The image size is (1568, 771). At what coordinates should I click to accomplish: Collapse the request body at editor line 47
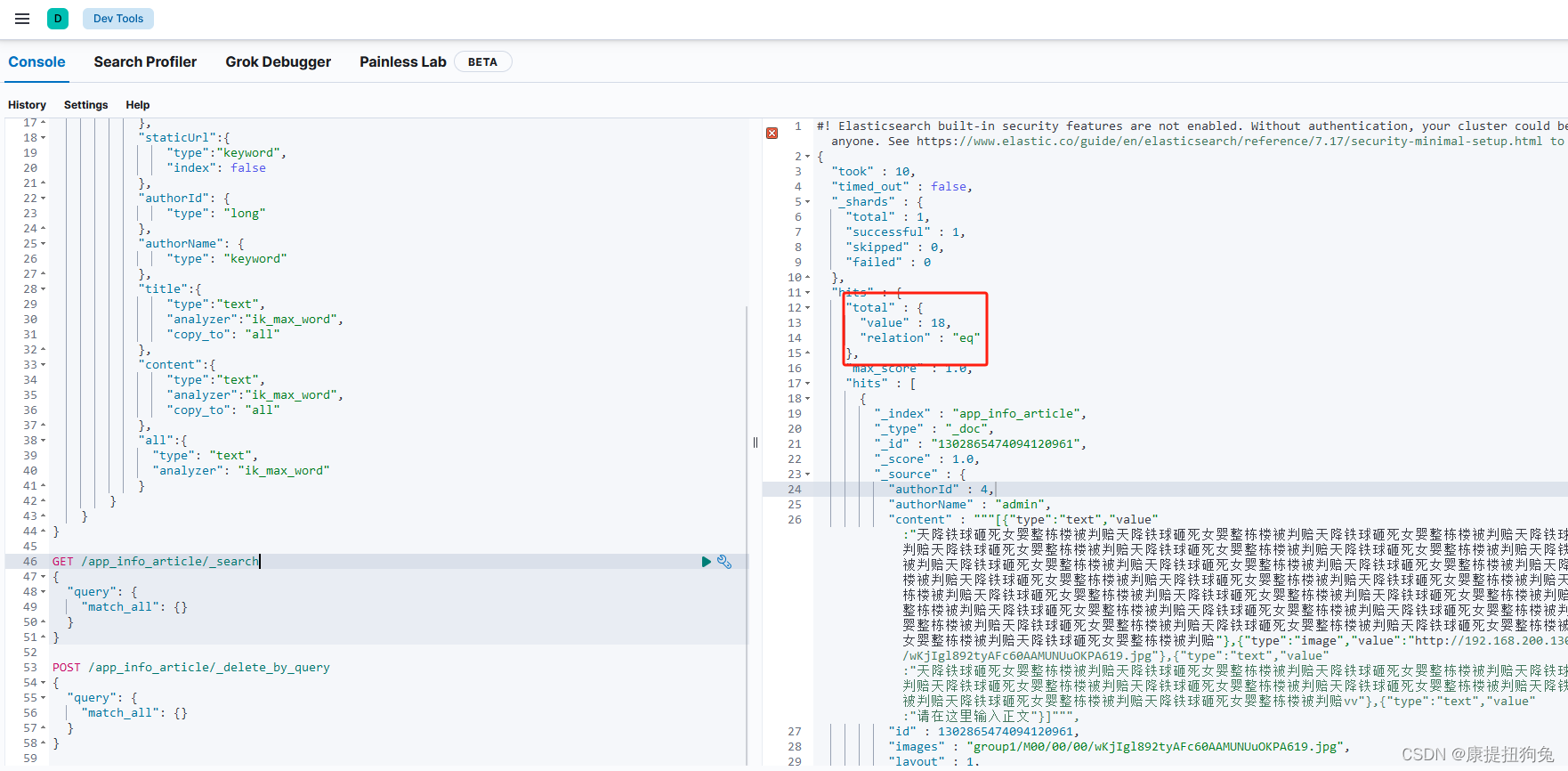[43, 577]
